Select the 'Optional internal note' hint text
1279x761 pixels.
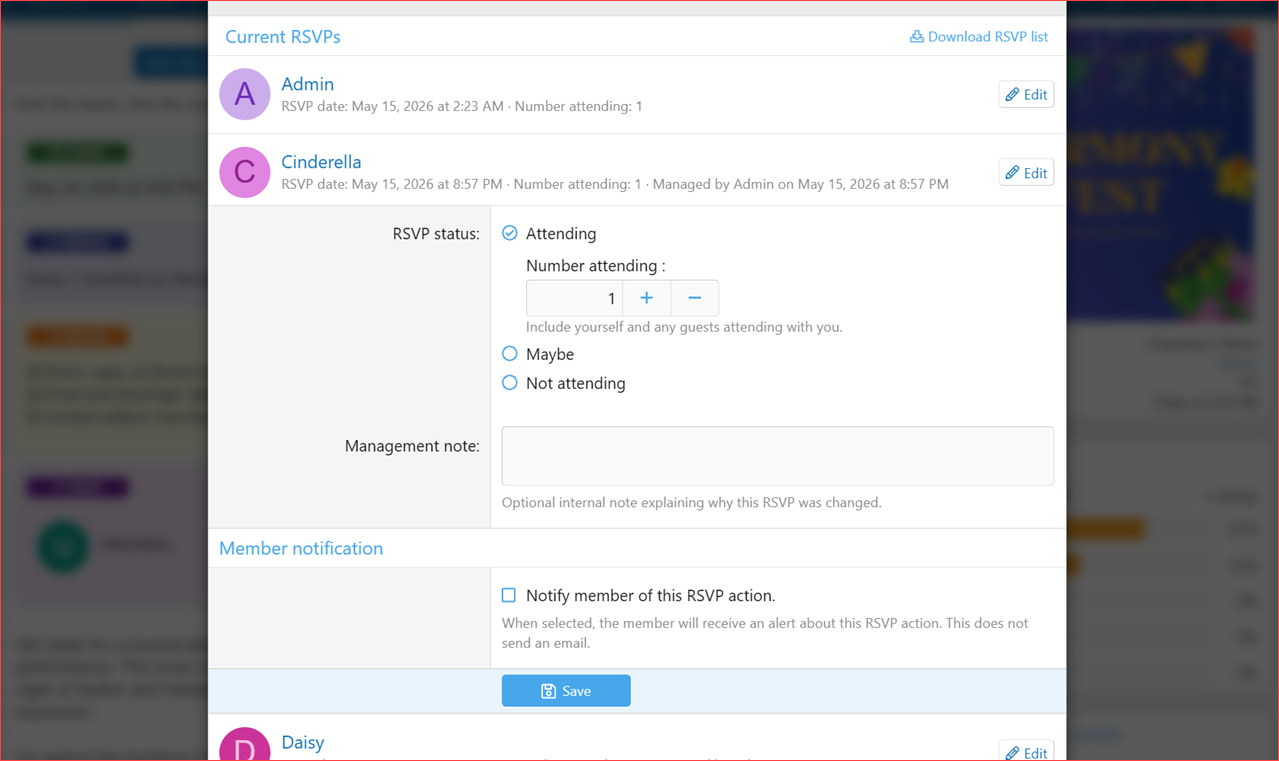(692, 503)
